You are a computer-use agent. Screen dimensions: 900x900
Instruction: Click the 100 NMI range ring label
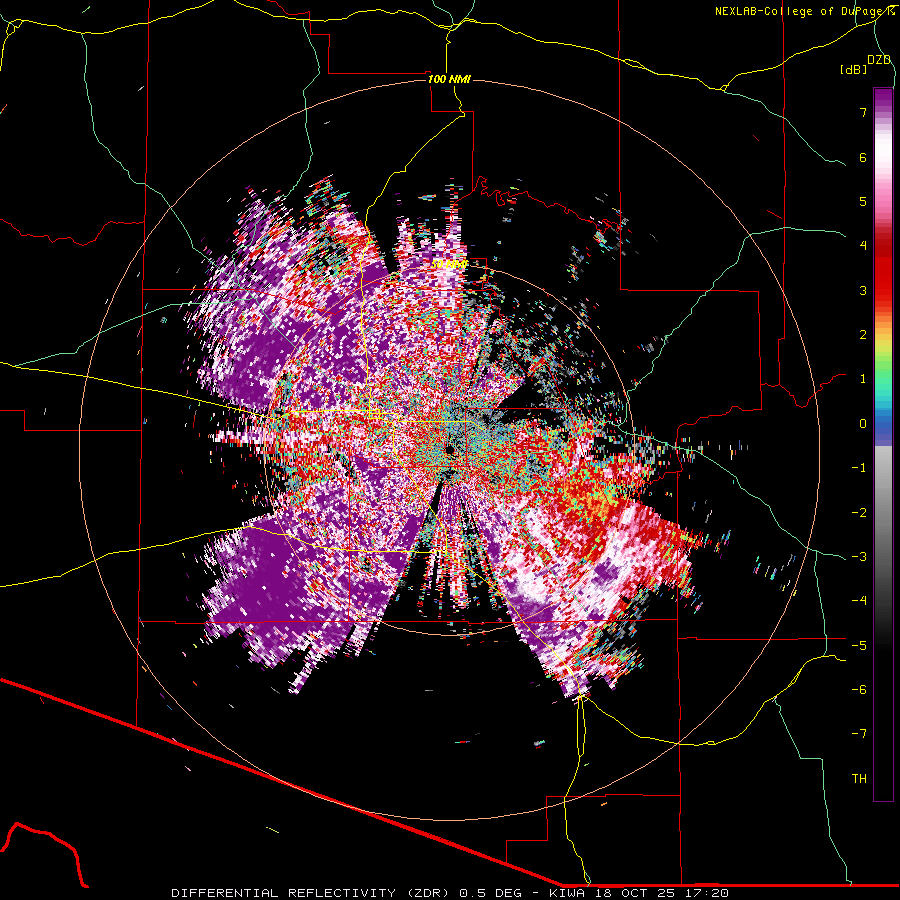click(x=449, y=79)
